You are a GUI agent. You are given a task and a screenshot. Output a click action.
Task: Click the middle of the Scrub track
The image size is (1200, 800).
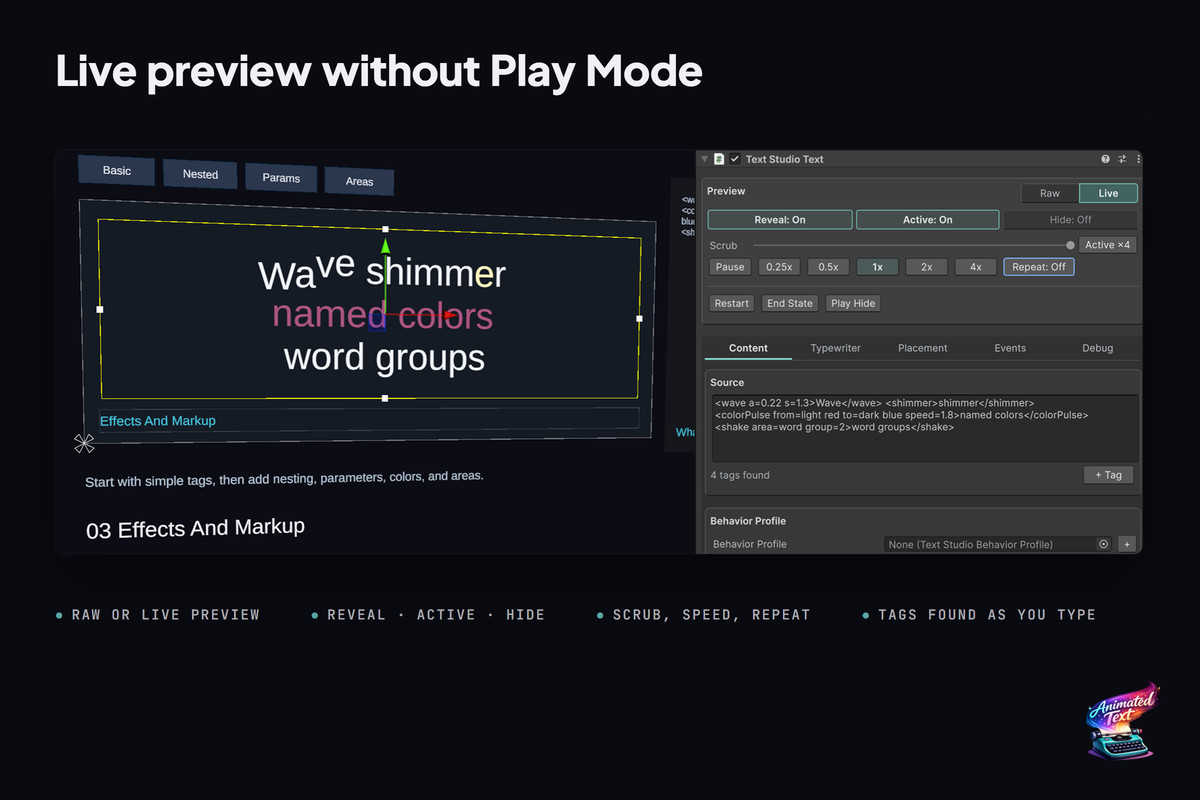[911, 245]
